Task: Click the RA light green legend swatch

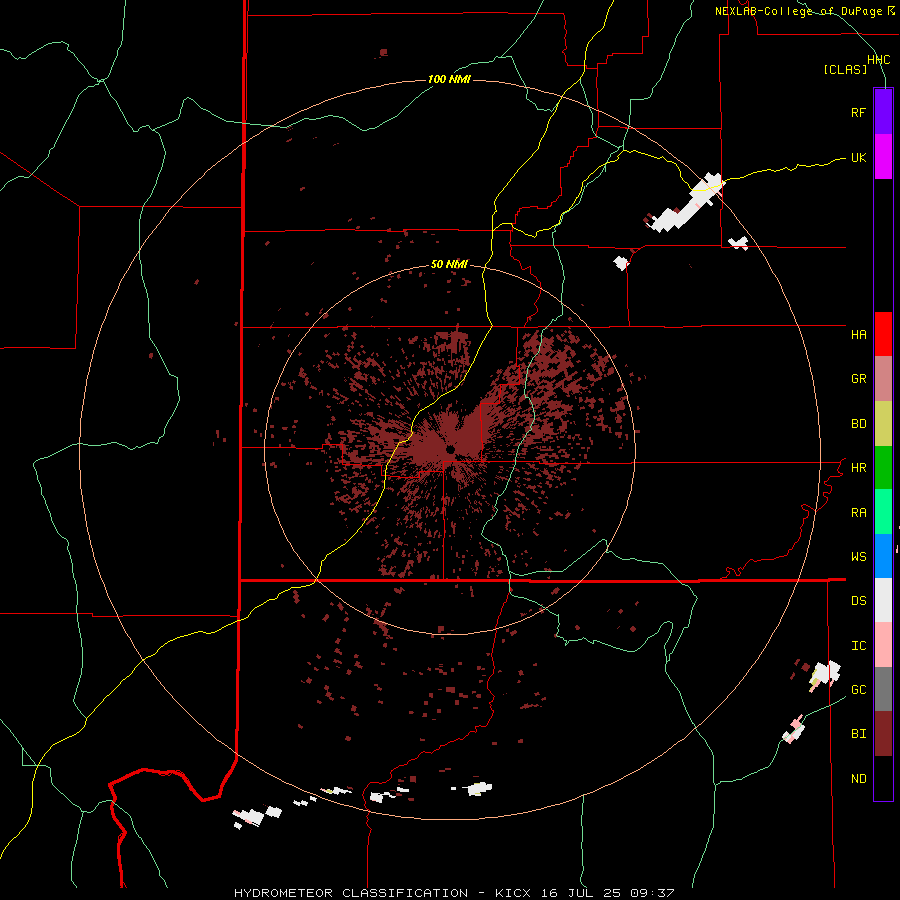Action: pyautogui.click(x=883, y=512)
